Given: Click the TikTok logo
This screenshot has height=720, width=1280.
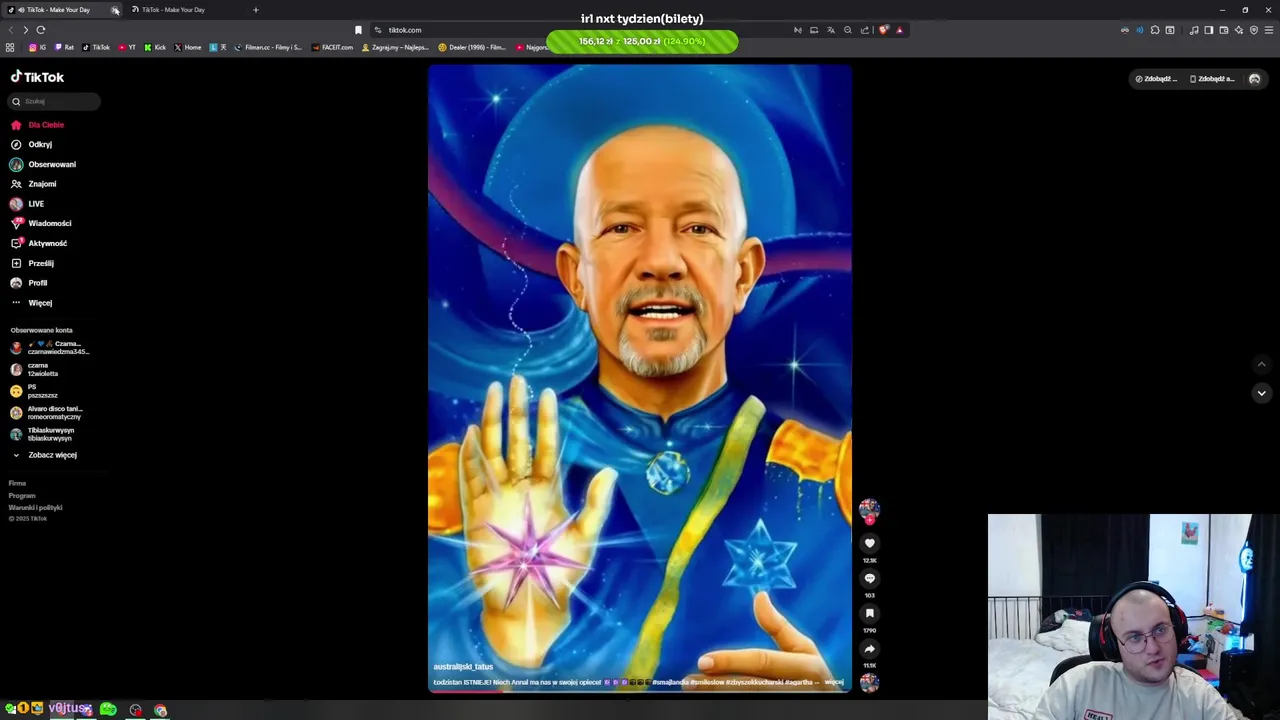Looking at the screenshot, I should click(37, 77).
